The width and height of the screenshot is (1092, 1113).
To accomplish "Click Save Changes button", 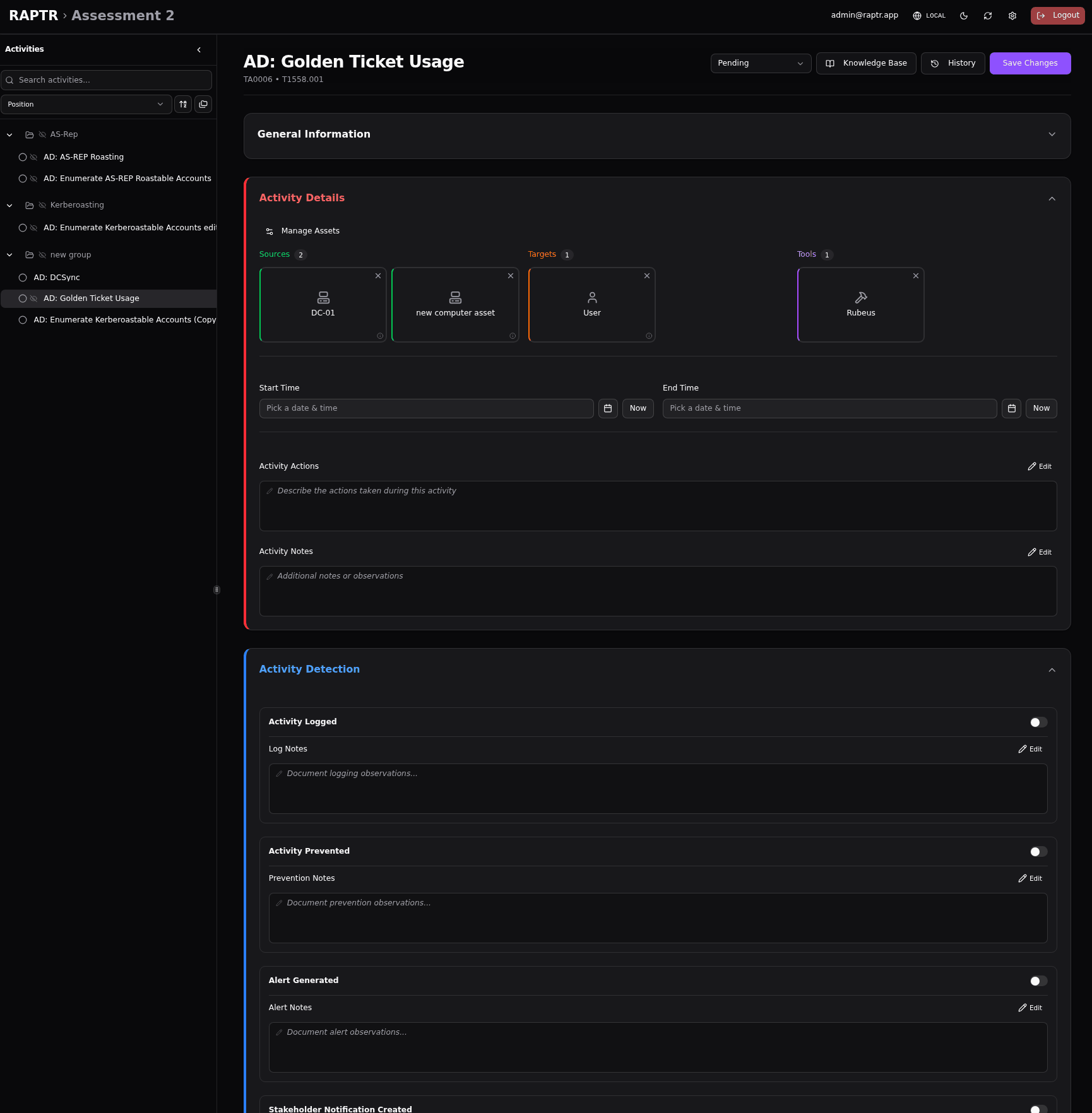I will [1030, 63].
